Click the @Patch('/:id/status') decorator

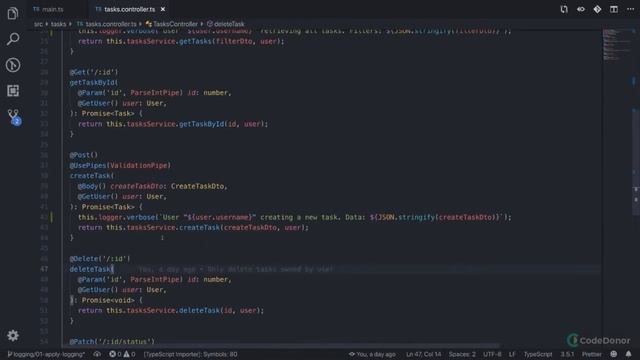[x=112, y=341]
